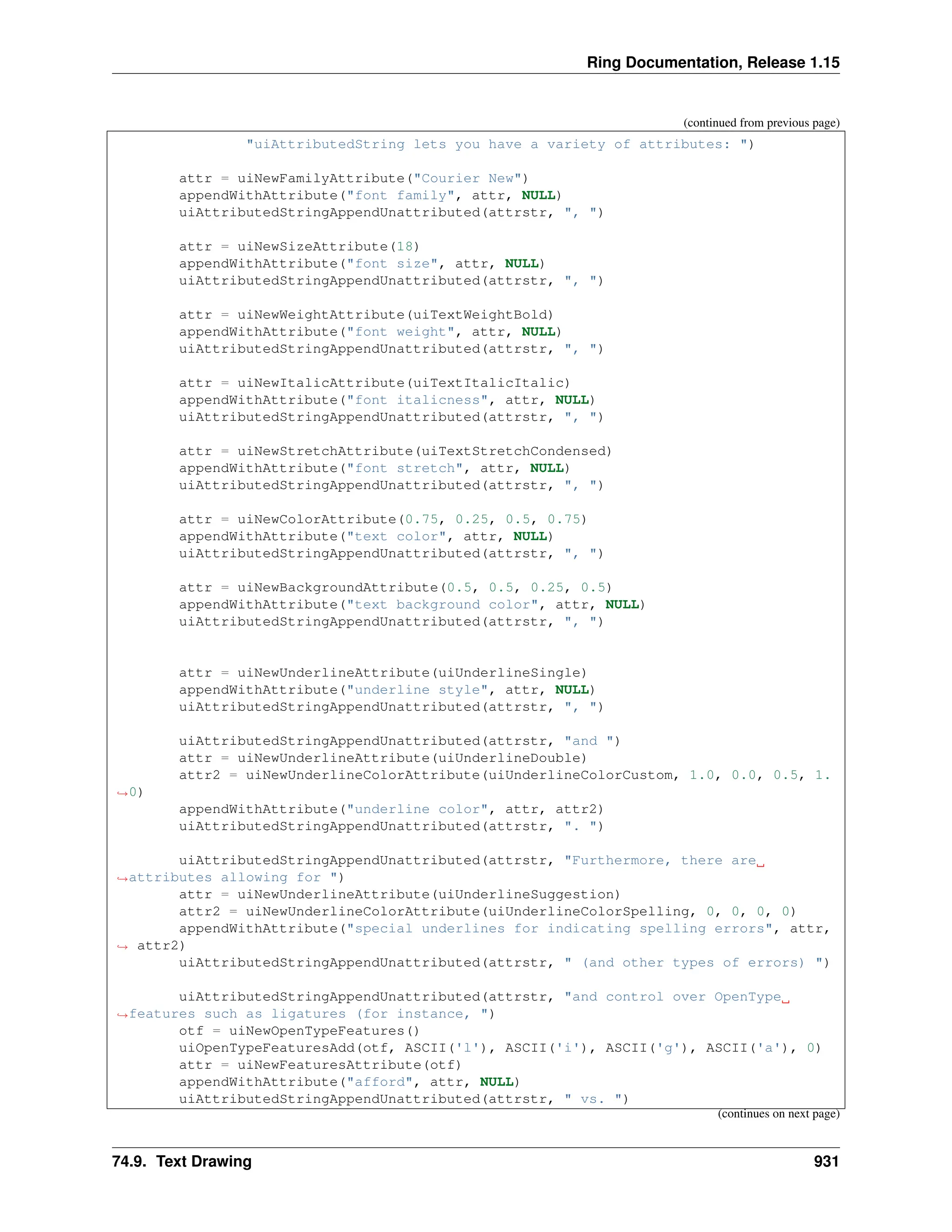Click the "Courier New" string literal
Screen dimensions: 952x1232
tap(467, 179)
